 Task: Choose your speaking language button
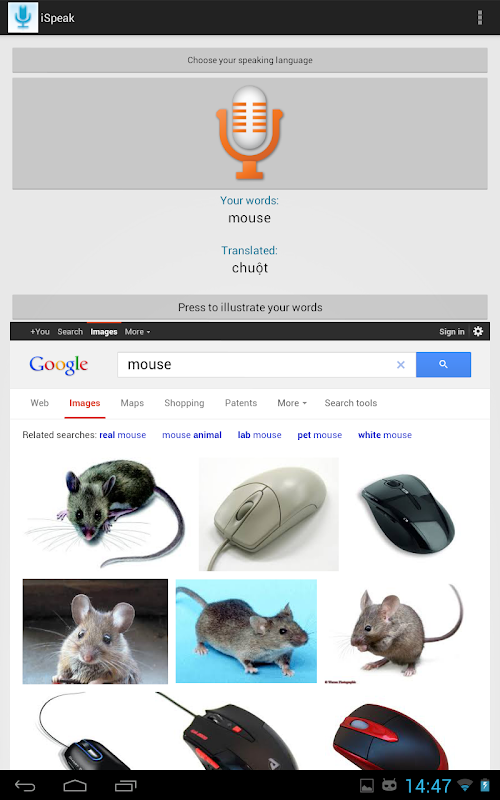250,60
